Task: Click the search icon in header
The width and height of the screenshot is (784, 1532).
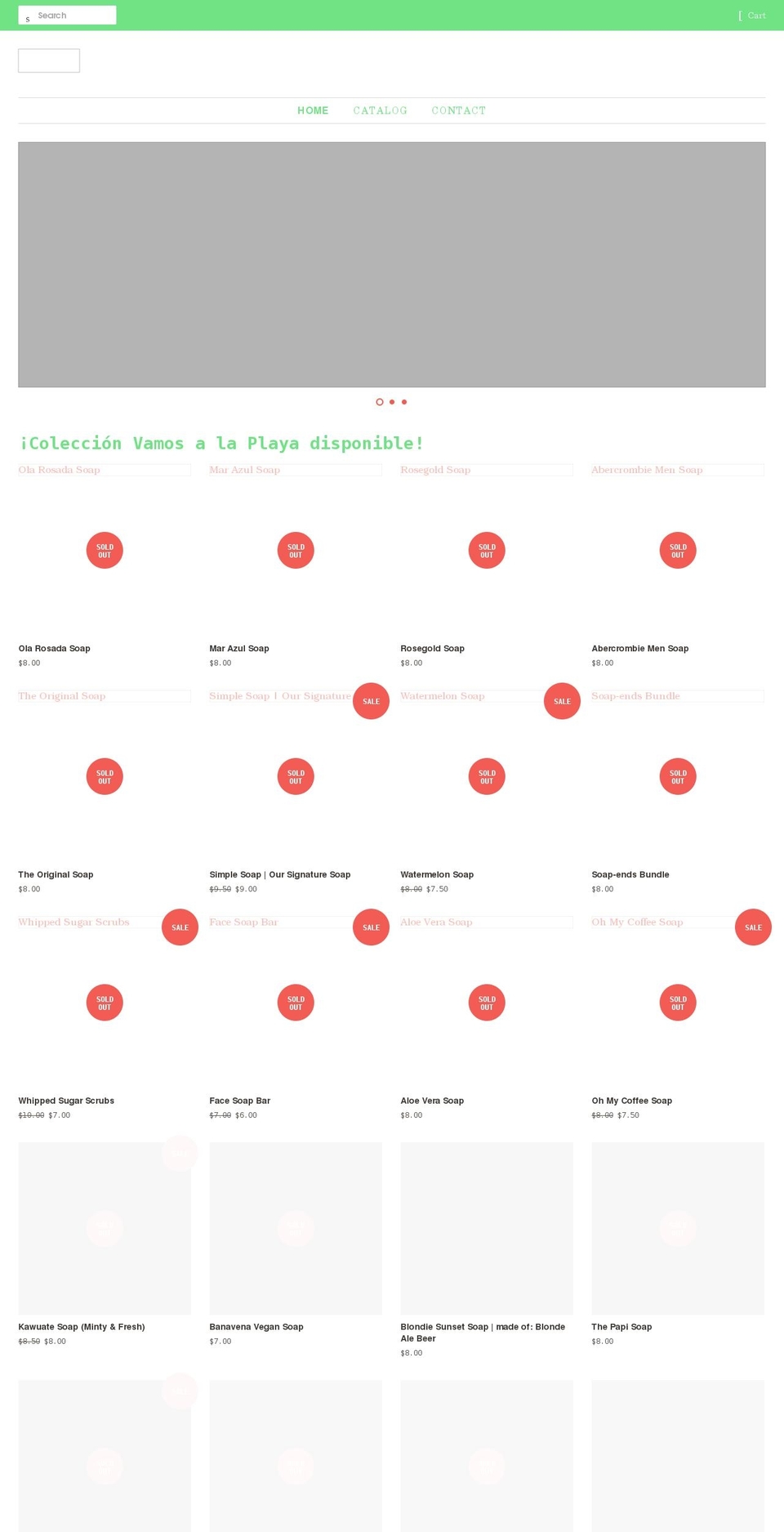Action: point(27,18)
